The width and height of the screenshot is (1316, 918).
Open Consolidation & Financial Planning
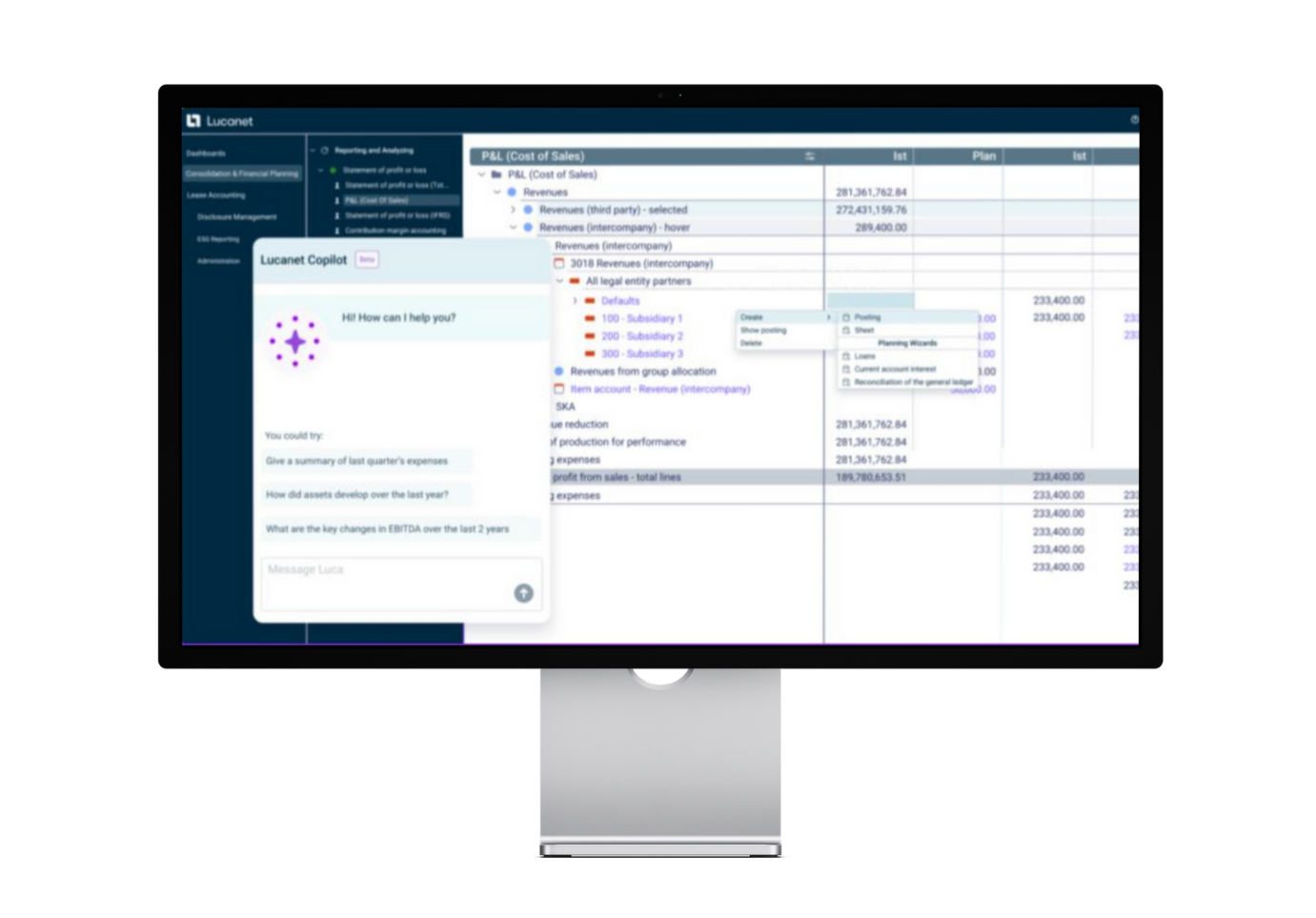click(x=242, y=173)
